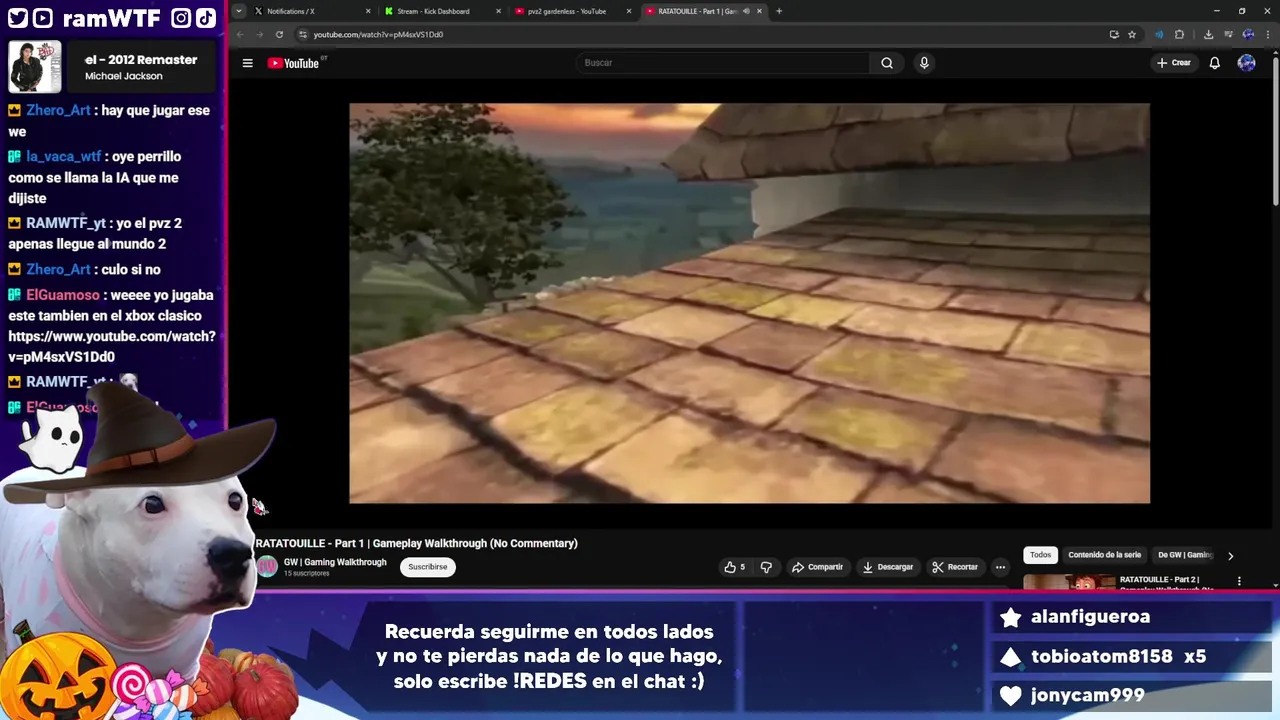Reload the page in the browser

pyautogui.click(x=279, y=34)
